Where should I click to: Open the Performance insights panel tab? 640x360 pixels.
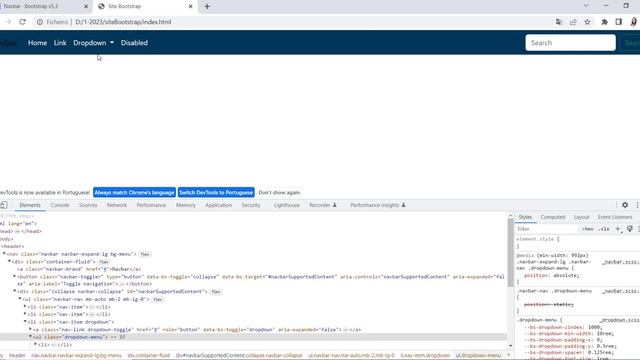click(x=378, y=205)
